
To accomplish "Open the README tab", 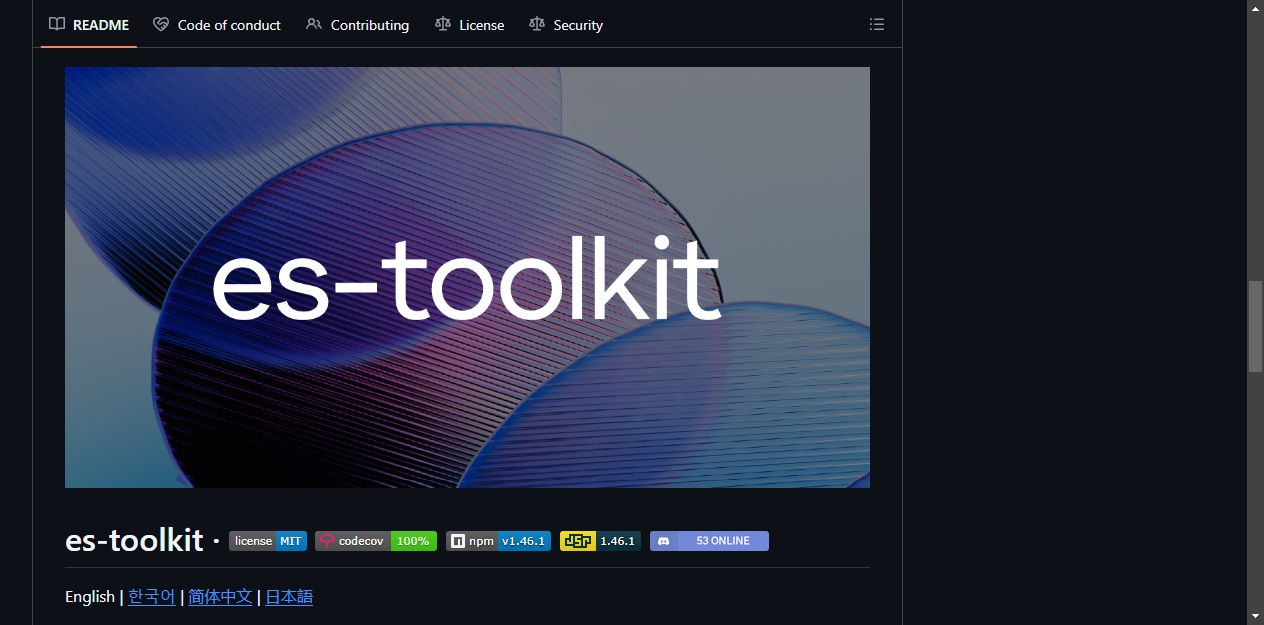I will (x=89, y=25).
